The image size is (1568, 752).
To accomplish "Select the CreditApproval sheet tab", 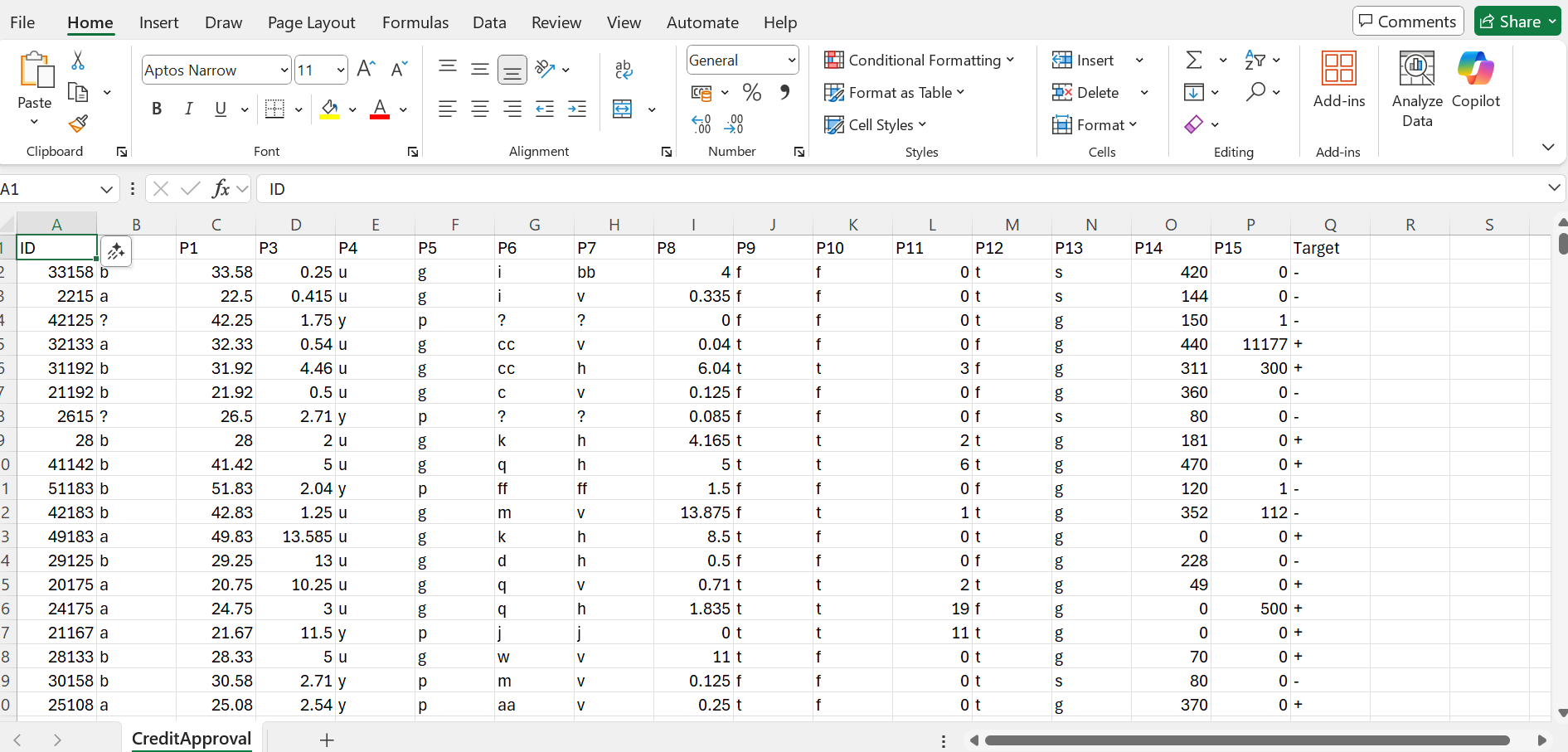I will pos(192,738).
